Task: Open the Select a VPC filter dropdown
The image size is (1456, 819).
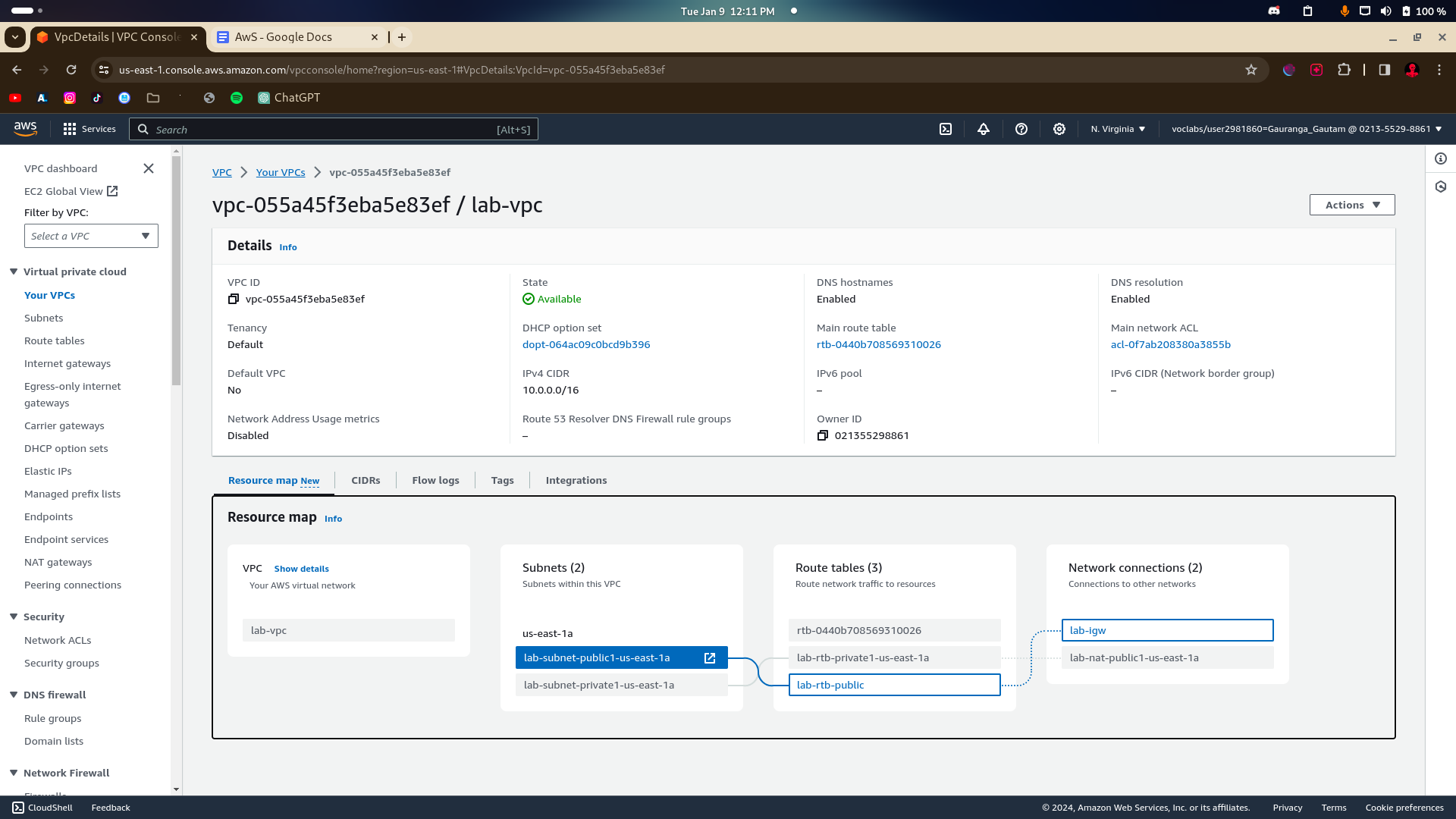Action: 91,236
